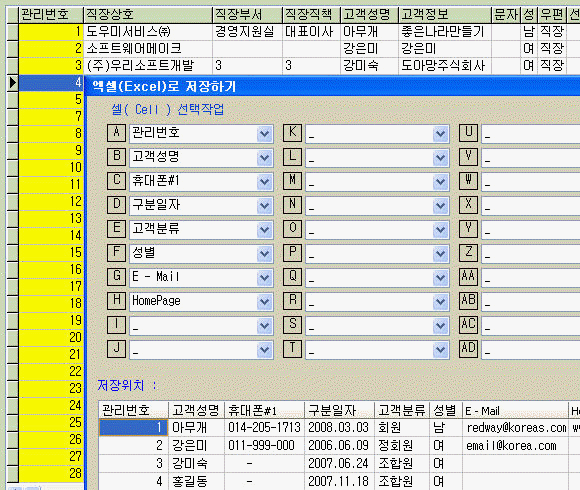Click the AD column letter button
Screen dimensions: 580x490
(468, 349)
